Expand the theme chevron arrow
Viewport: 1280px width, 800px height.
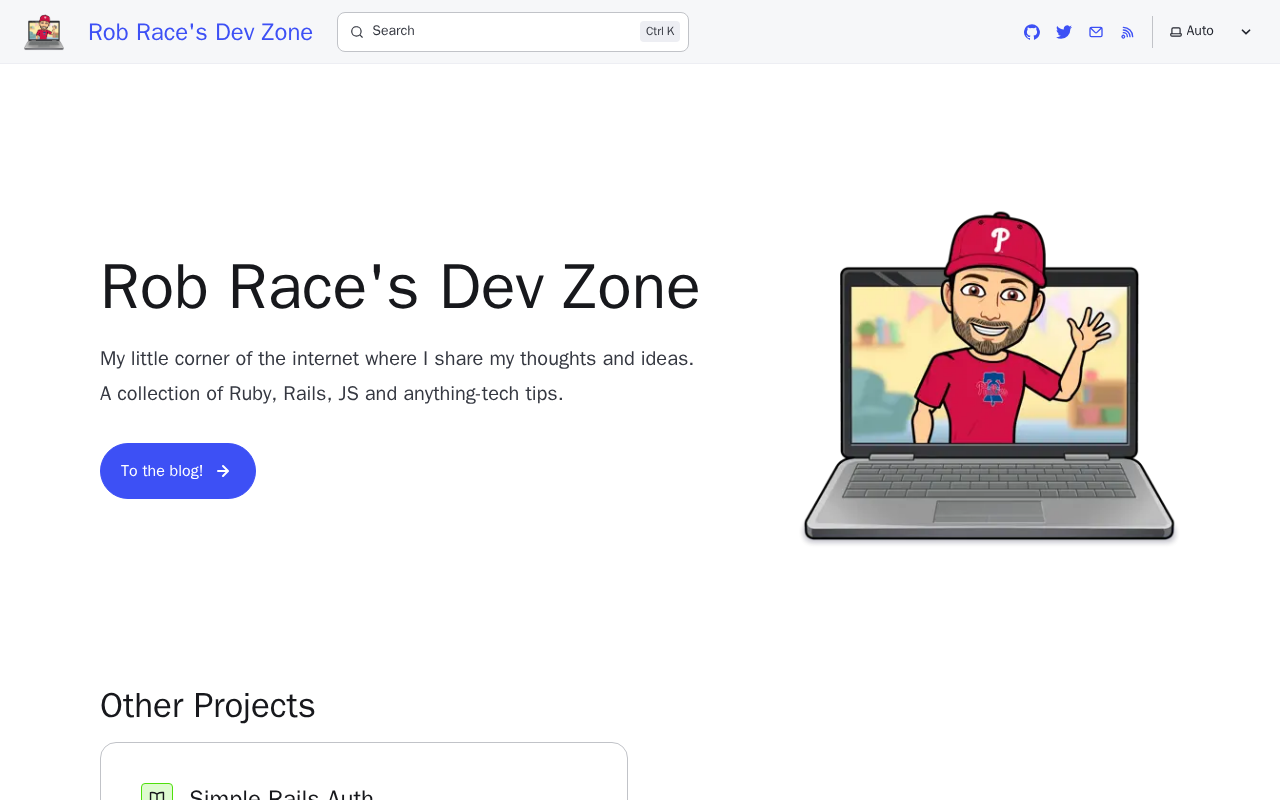click(1246, 32)
